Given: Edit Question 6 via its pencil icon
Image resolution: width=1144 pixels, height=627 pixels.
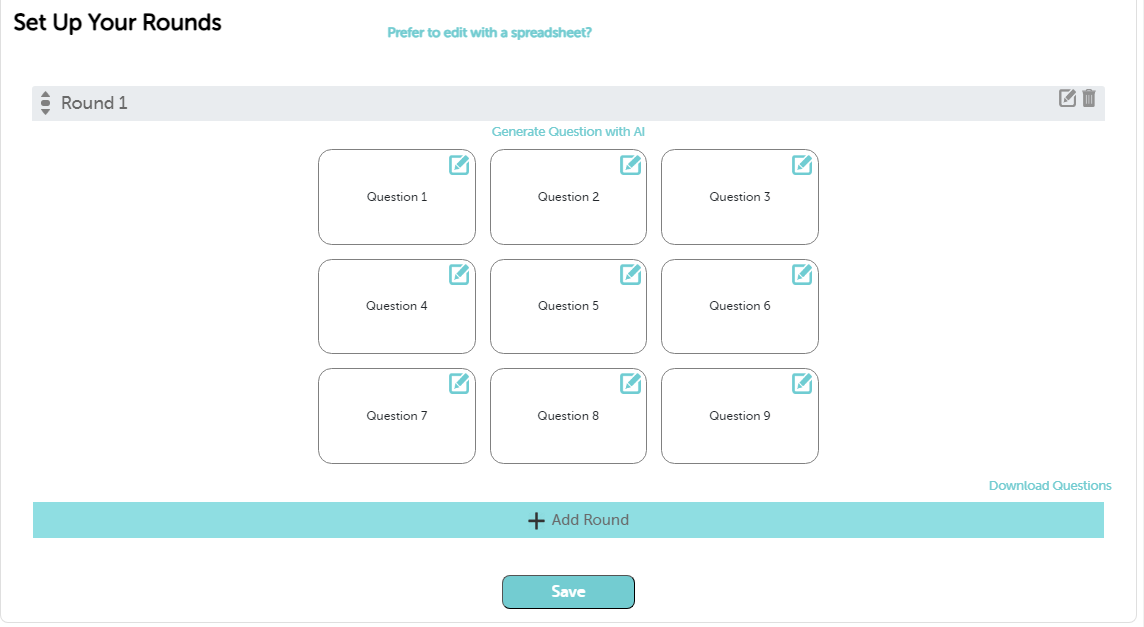Looking at the screenshot, I should pyautogui.click(x=802, y=274).
